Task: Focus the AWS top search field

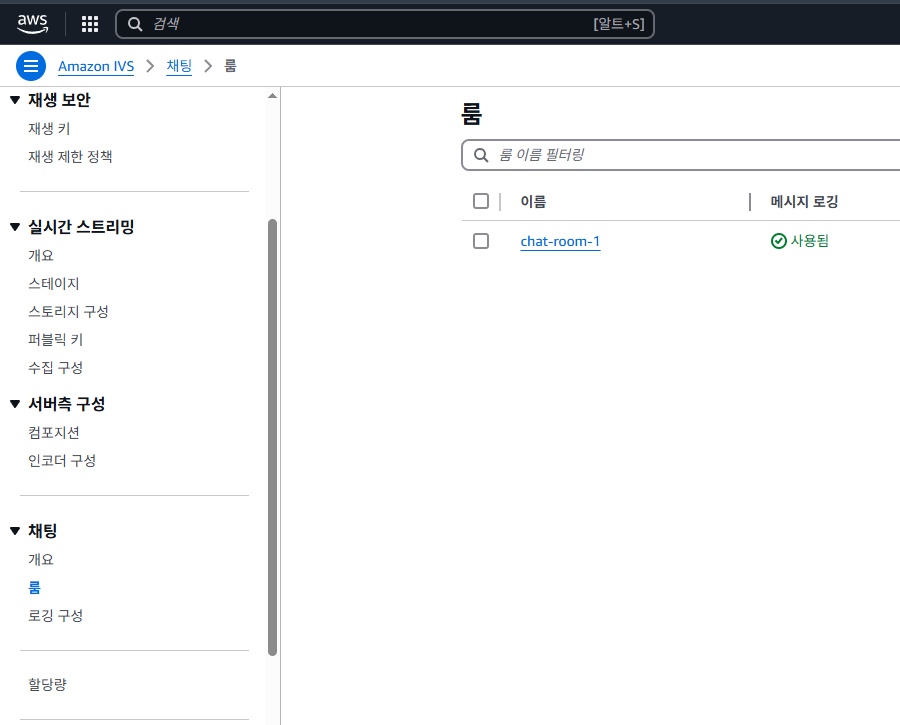Action: click(385, 24)
